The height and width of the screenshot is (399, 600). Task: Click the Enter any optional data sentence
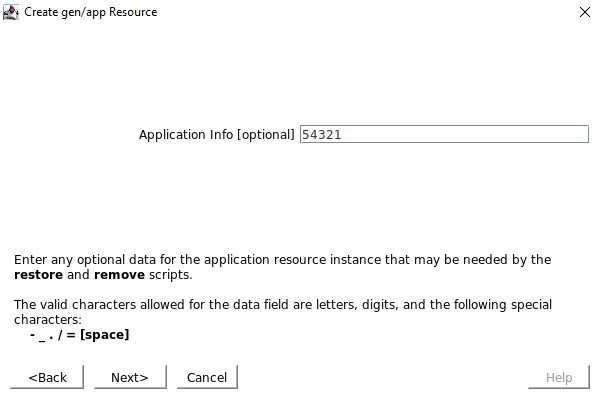click(x=282, y=267)
